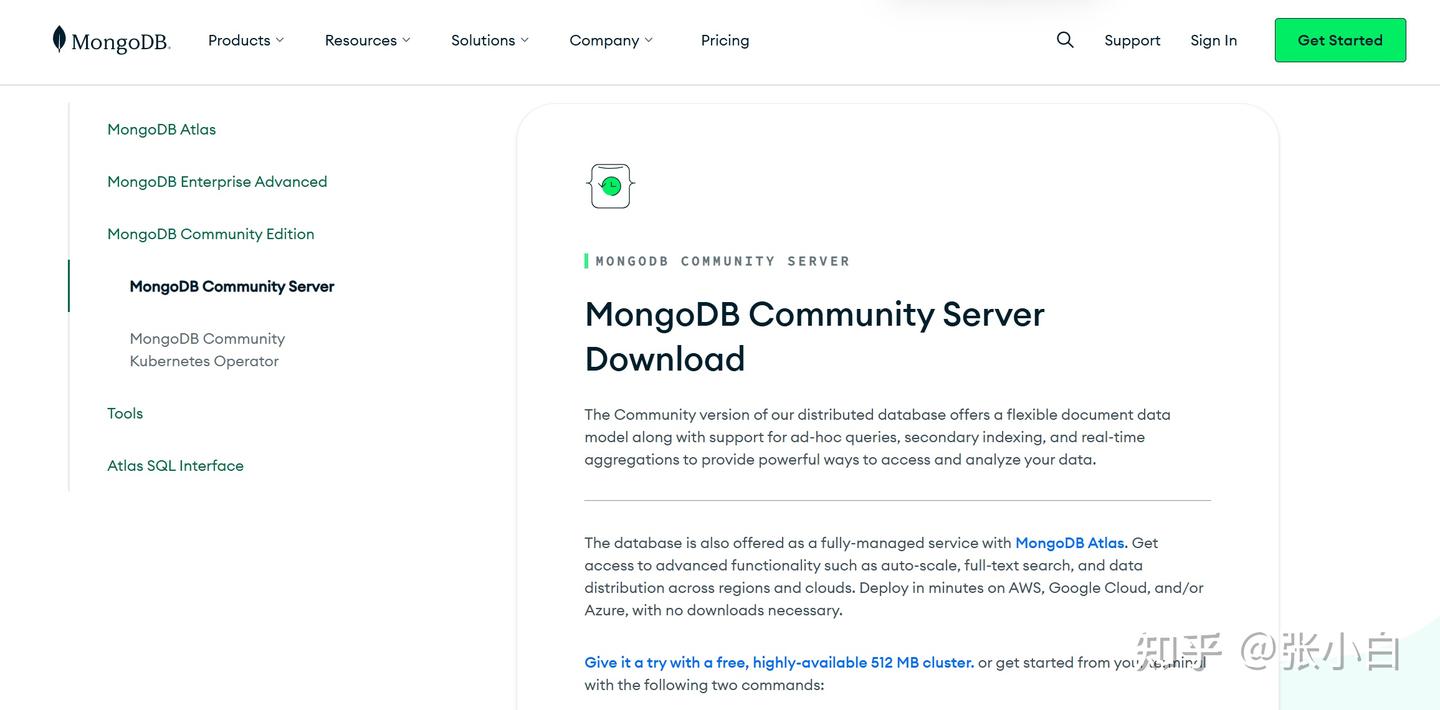The image size is (1440, 710).
Task: Open Atlas SQL Interface in sidebar
Action: [175, 465]
